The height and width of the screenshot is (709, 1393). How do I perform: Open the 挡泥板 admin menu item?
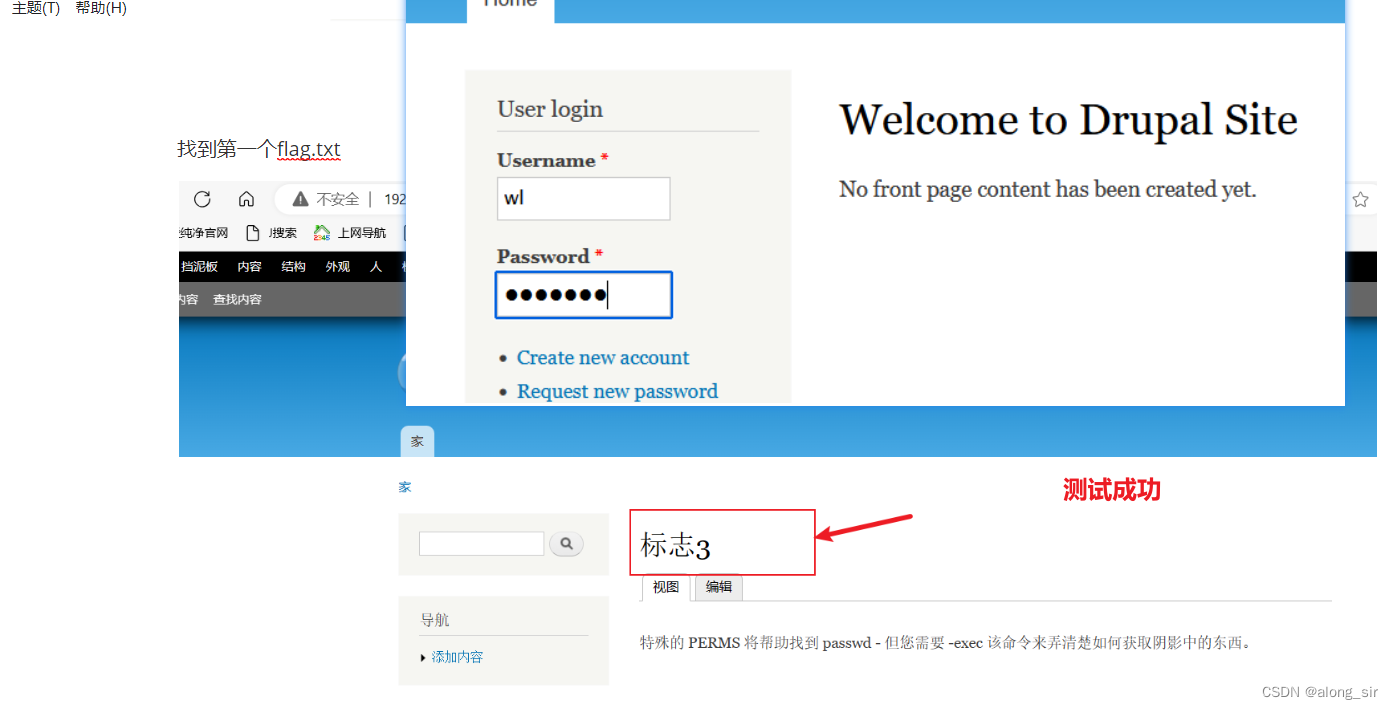click(x=199, y=267)
